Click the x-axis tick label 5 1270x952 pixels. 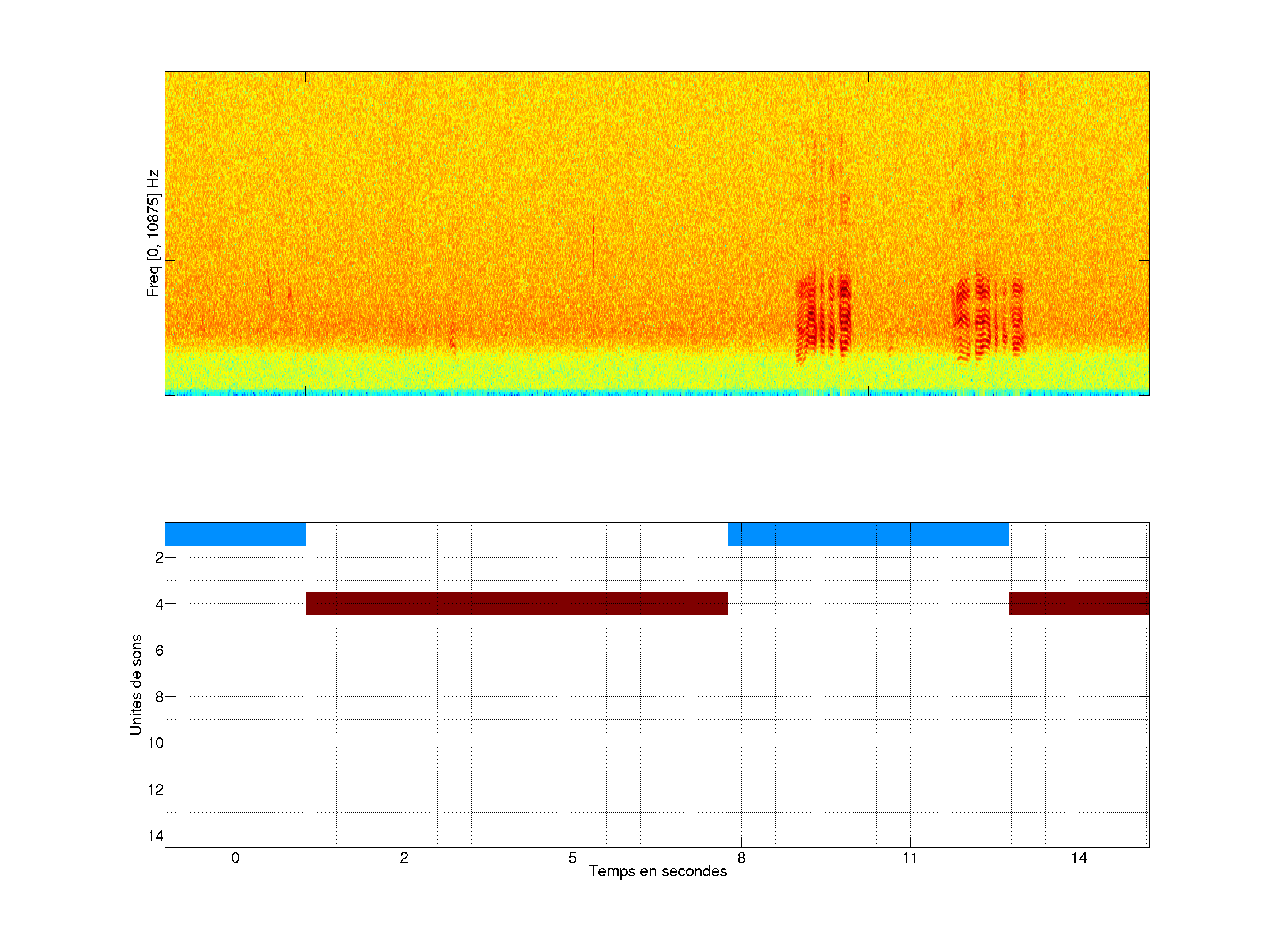pos(572,858)
